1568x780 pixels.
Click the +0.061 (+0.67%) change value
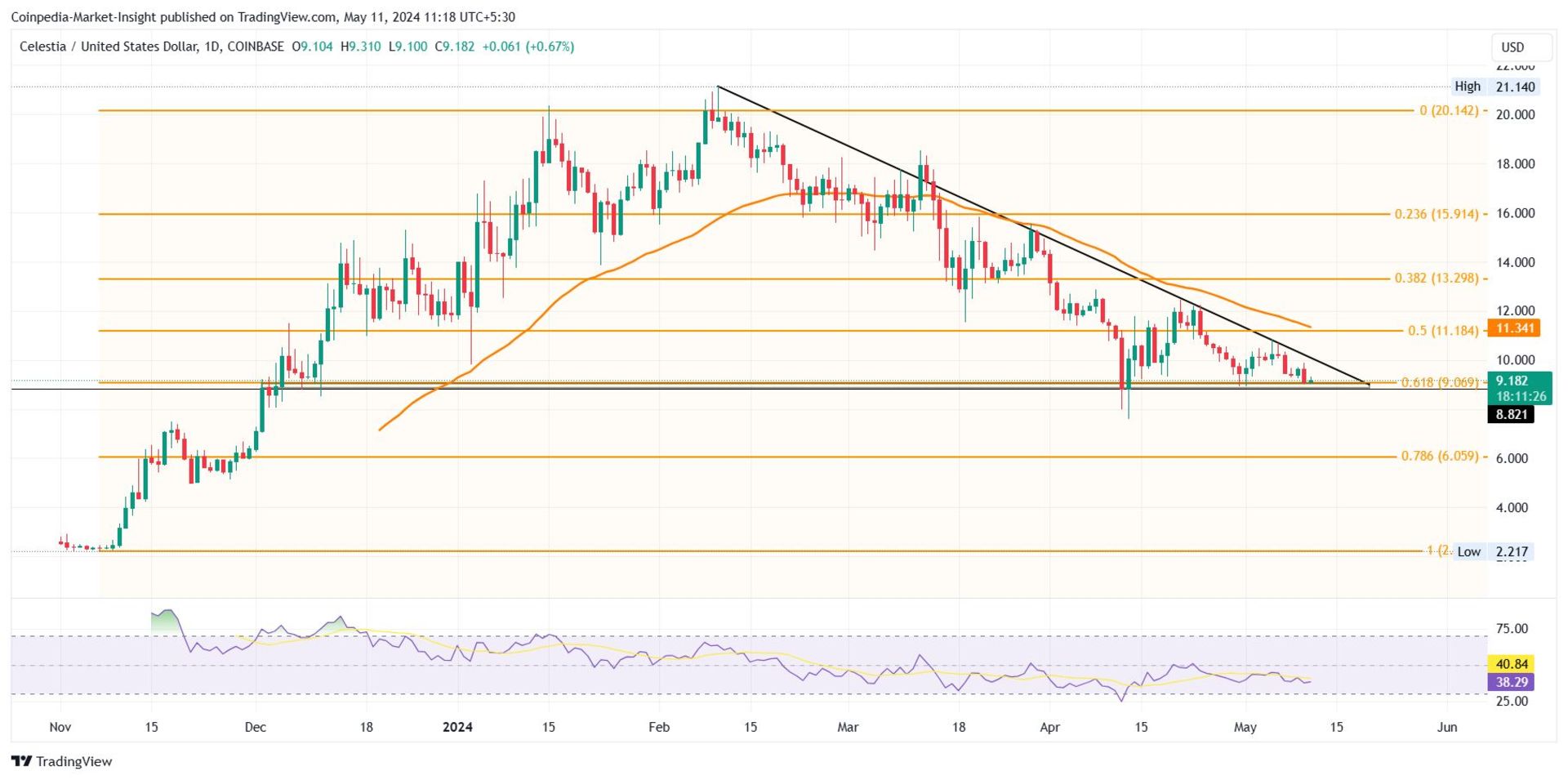tap(528, 47)
